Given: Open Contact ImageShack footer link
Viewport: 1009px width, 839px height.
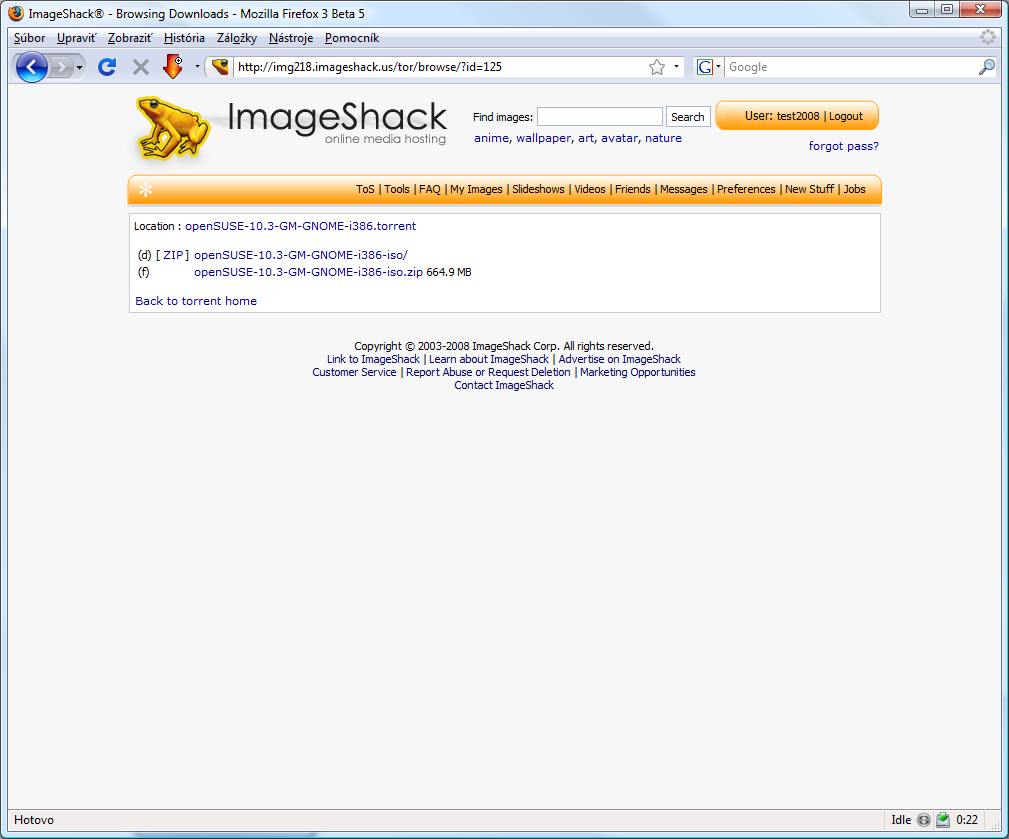Looking at the screenshot, I should click(x=504, y=385).
